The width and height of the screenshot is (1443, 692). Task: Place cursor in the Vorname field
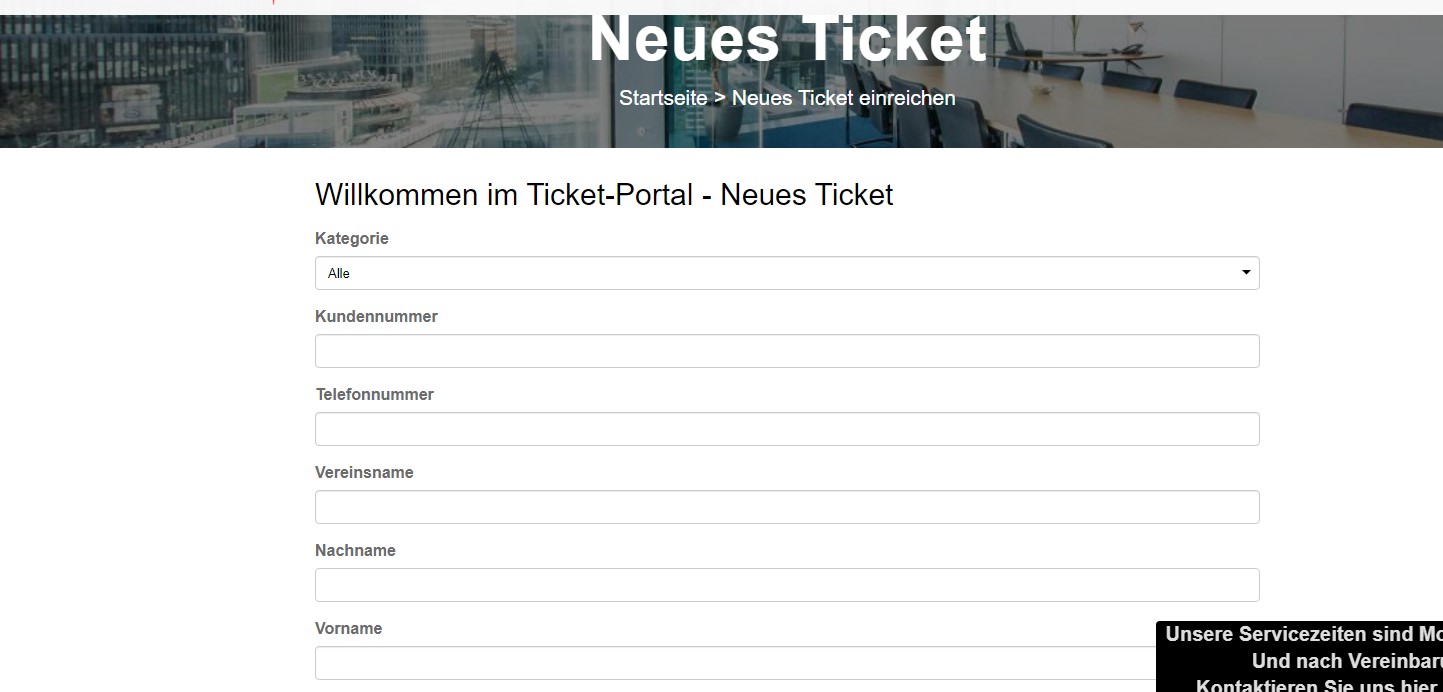pos(735,663)
